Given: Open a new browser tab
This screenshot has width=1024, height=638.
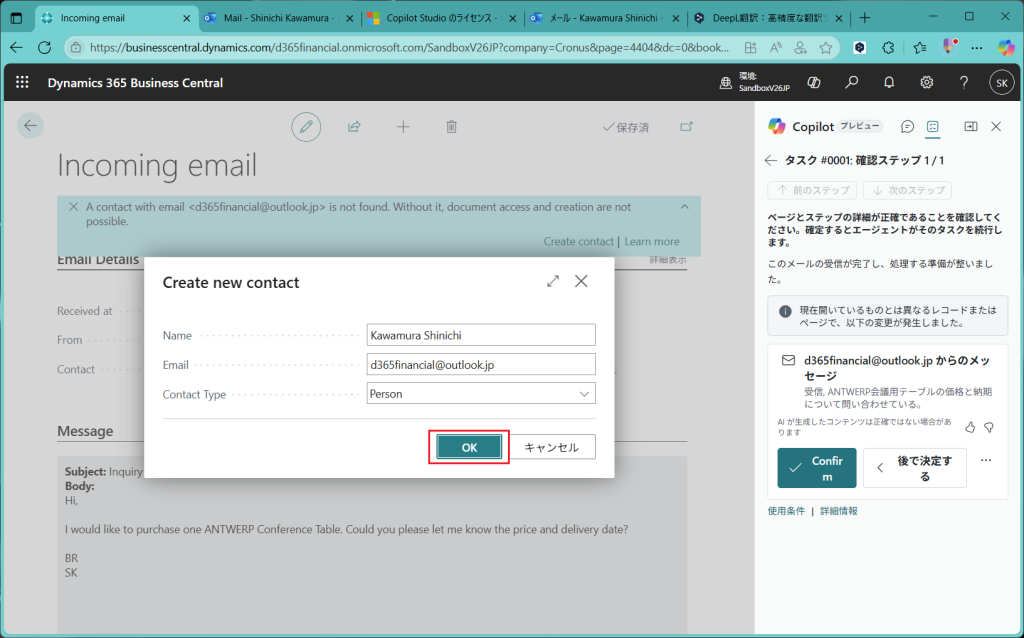Looking at the screenshot, I should (865, 18).
